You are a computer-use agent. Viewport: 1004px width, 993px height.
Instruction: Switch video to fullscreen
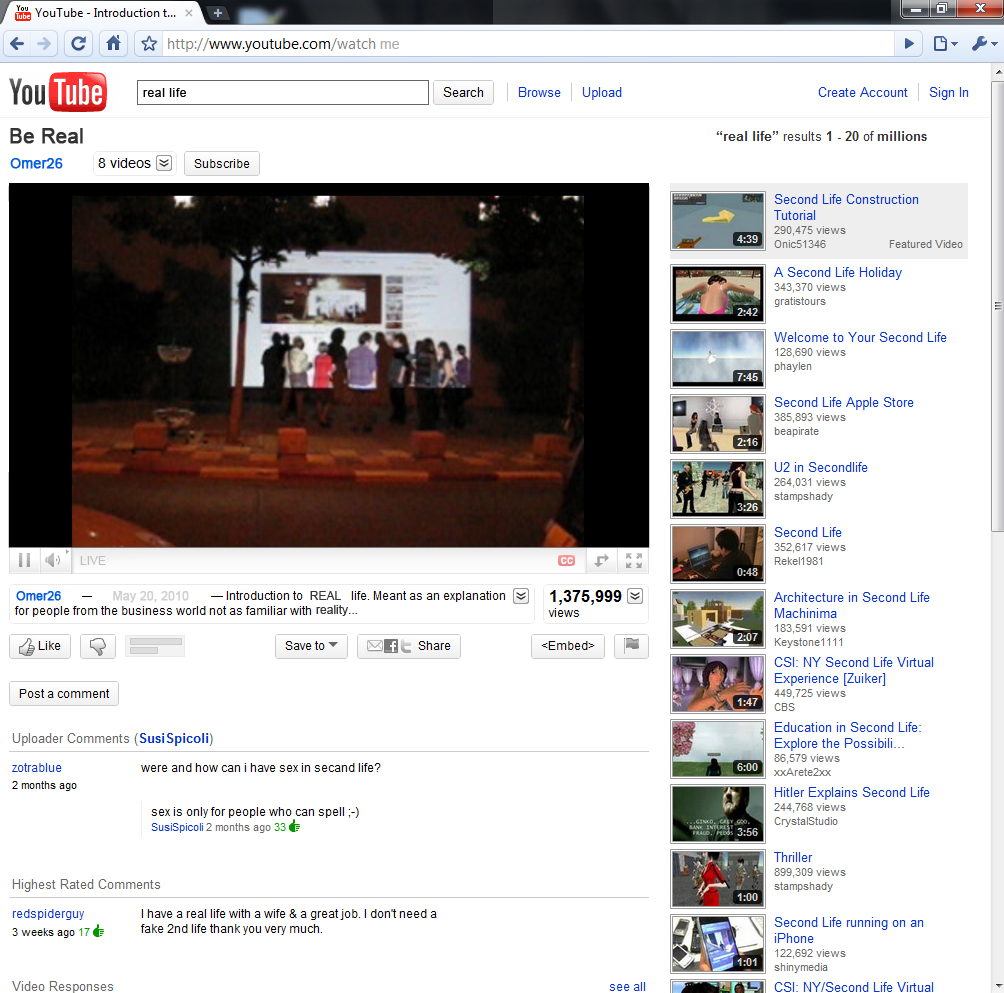(x=633, y=561)
